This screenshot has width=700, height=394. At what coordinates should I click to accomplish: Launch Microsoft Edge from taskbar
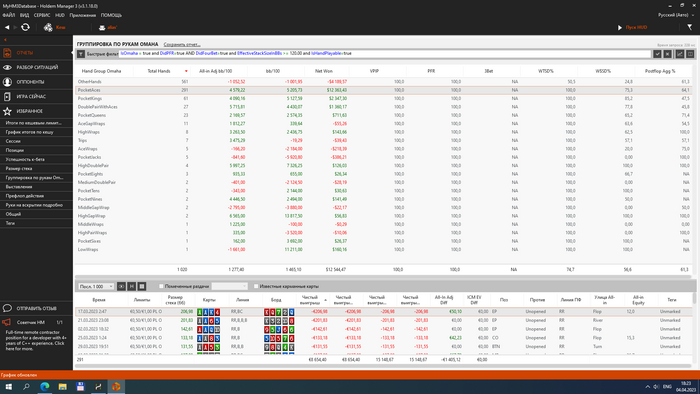pyautogui.click(x=45, y=386)
